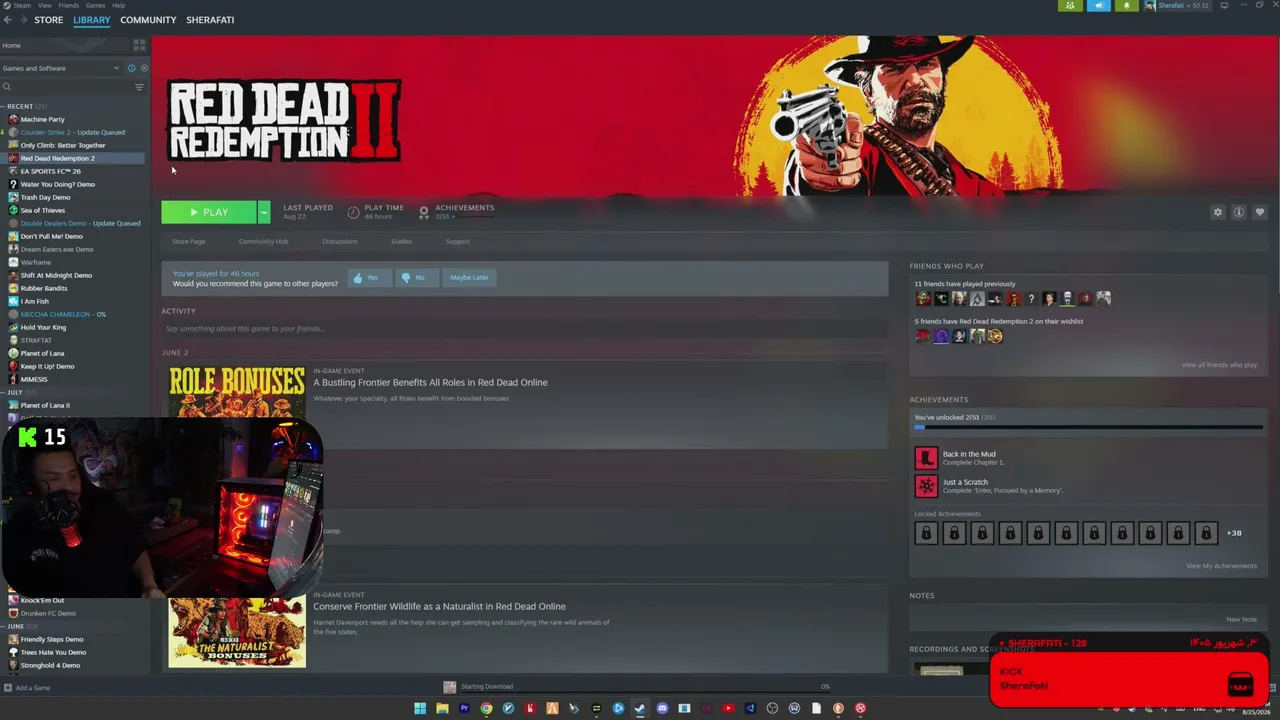Open Adobe Premiere Pro from the taskbar
Viewport: 1280px width, 720px height.
coord(464,709)
